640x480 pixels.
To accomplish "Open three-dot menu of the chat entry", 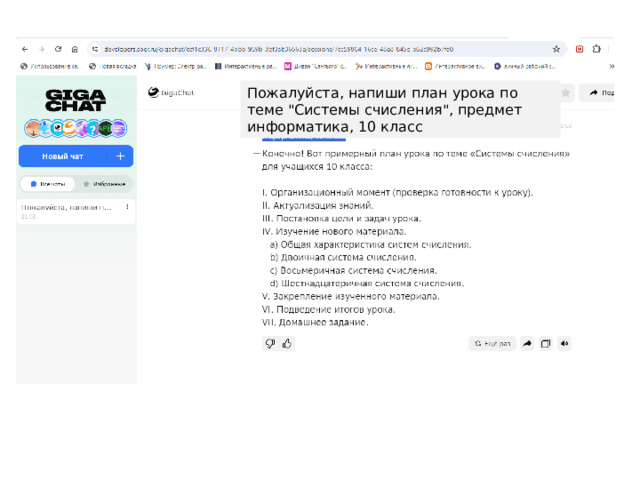I will [127, 207].
